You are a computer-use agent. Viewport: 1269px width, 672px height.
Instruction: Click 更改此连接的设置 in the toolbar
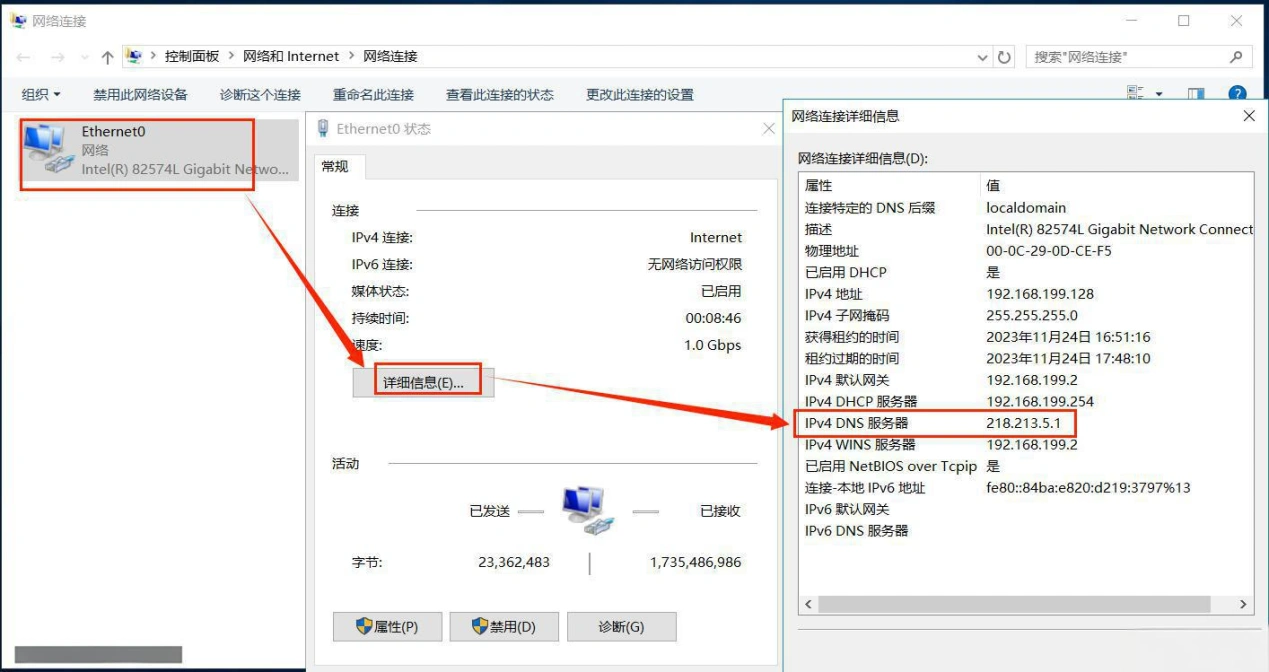pyautogui.click(x=639, y=95)
